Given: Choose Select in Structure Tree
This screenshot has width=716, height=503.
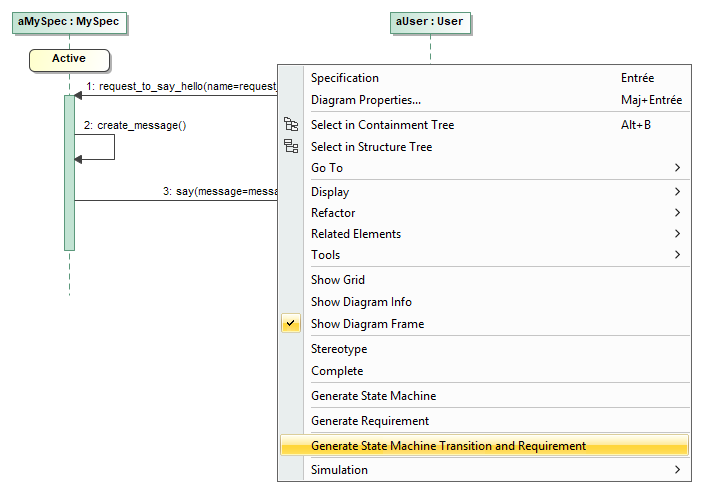Looking at the screenshot, I should pyautogui.click(x=484, y=147).
